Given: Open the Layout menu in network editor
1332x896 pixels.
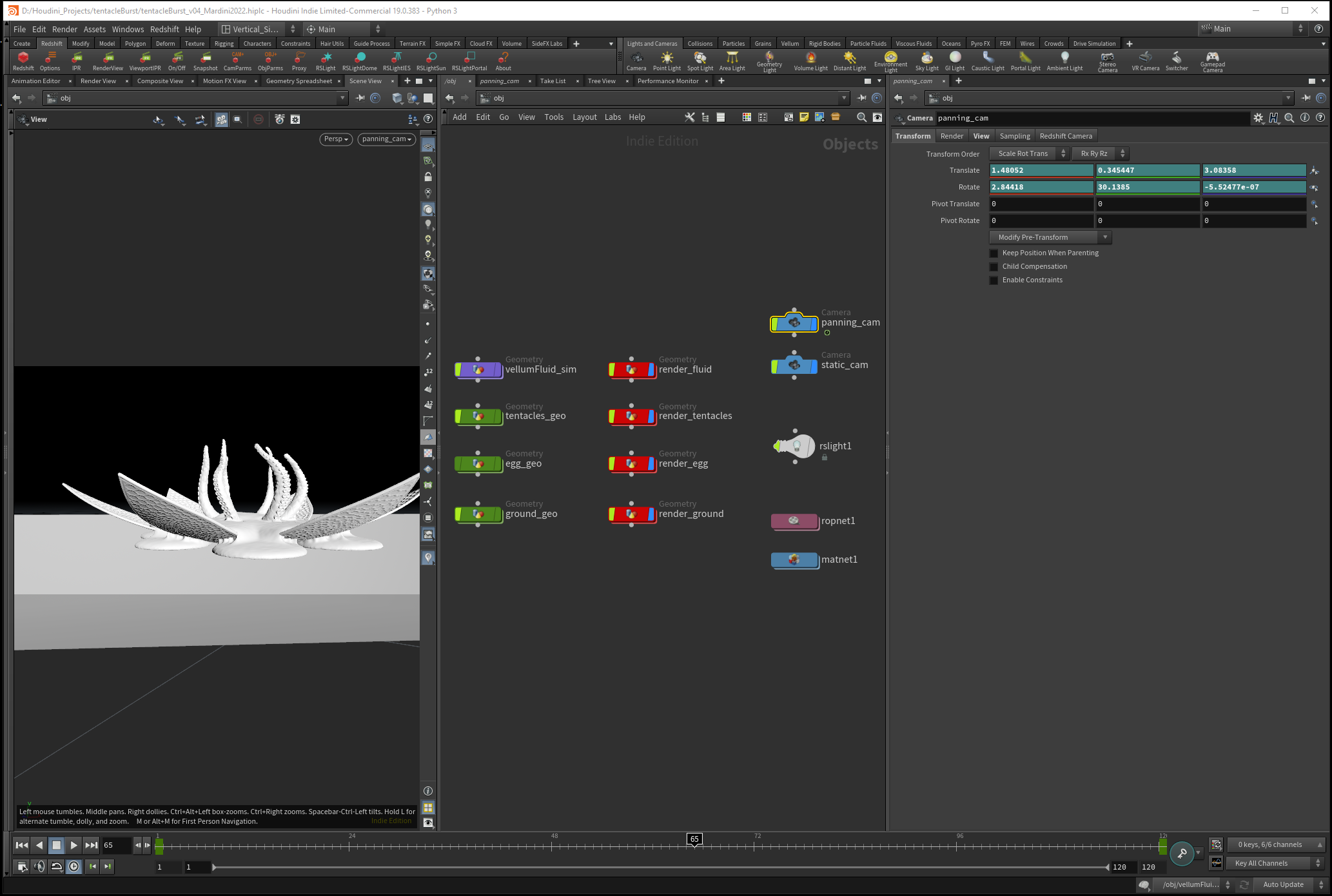Looking at the screenshot, I should click(585, 117).
